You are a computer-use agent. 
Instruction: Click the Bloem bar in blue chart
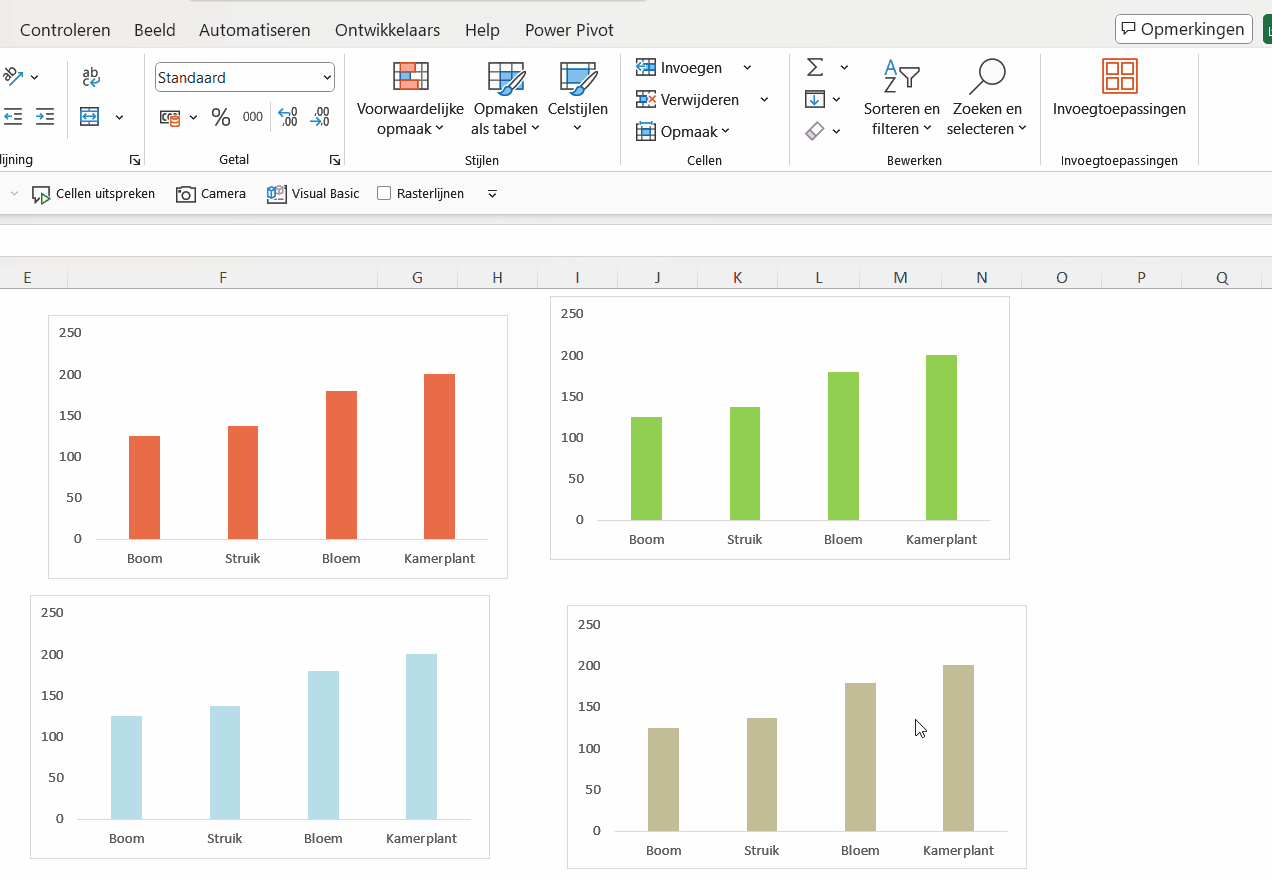(323, 746)
